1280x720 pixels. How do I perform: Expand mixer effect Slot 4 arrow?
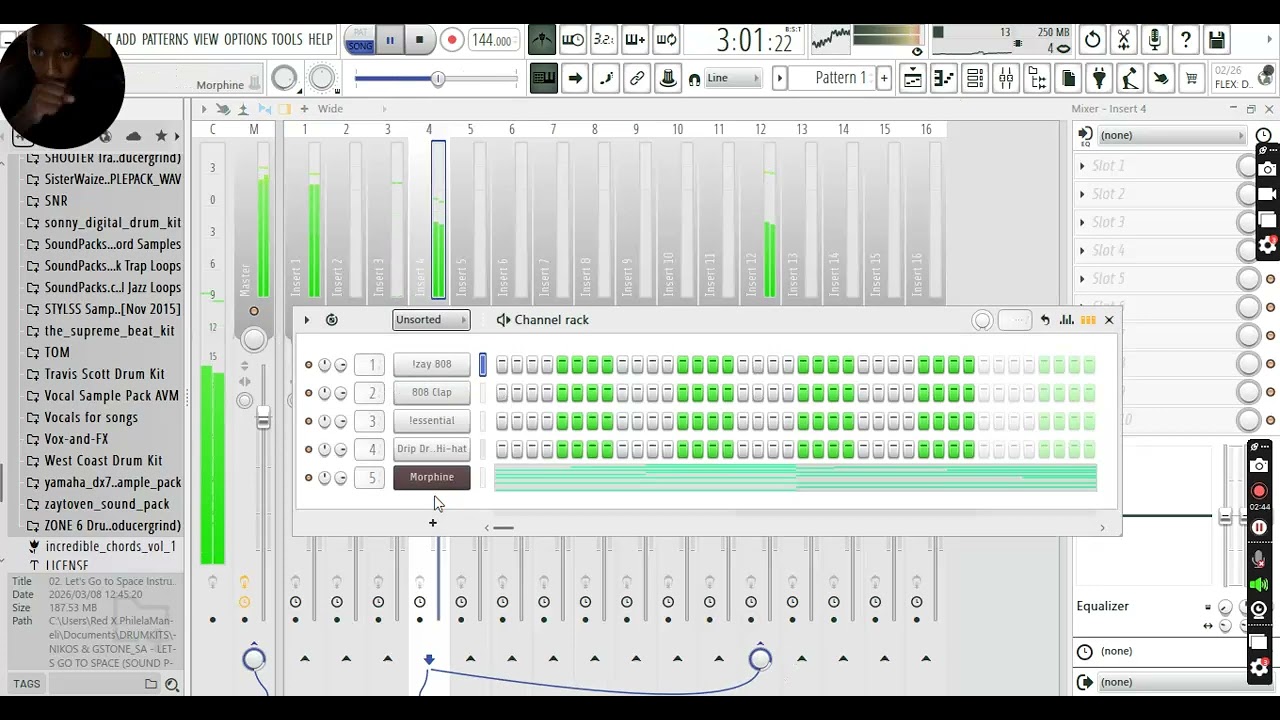tap(1082, 250)
